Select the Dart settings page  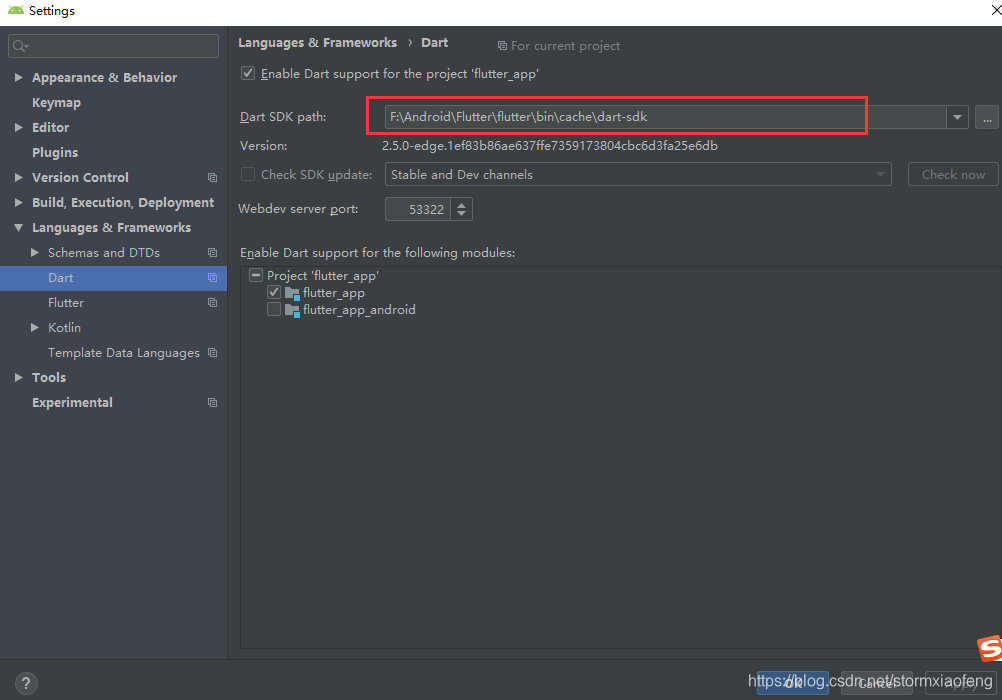(61, 278)
